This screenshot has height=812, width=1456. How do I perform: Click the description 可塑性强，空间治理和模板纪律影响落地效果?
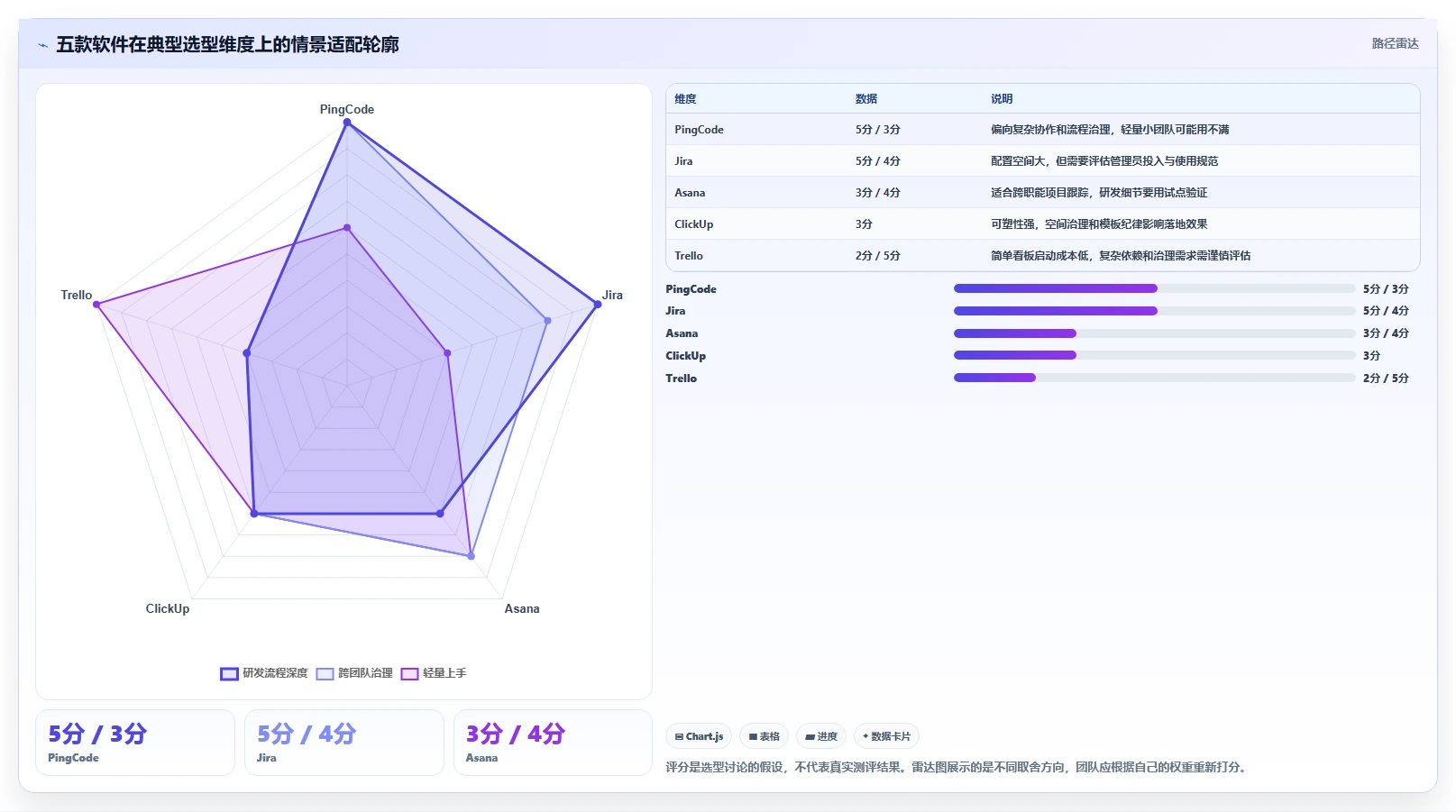tap(1099, 224)
